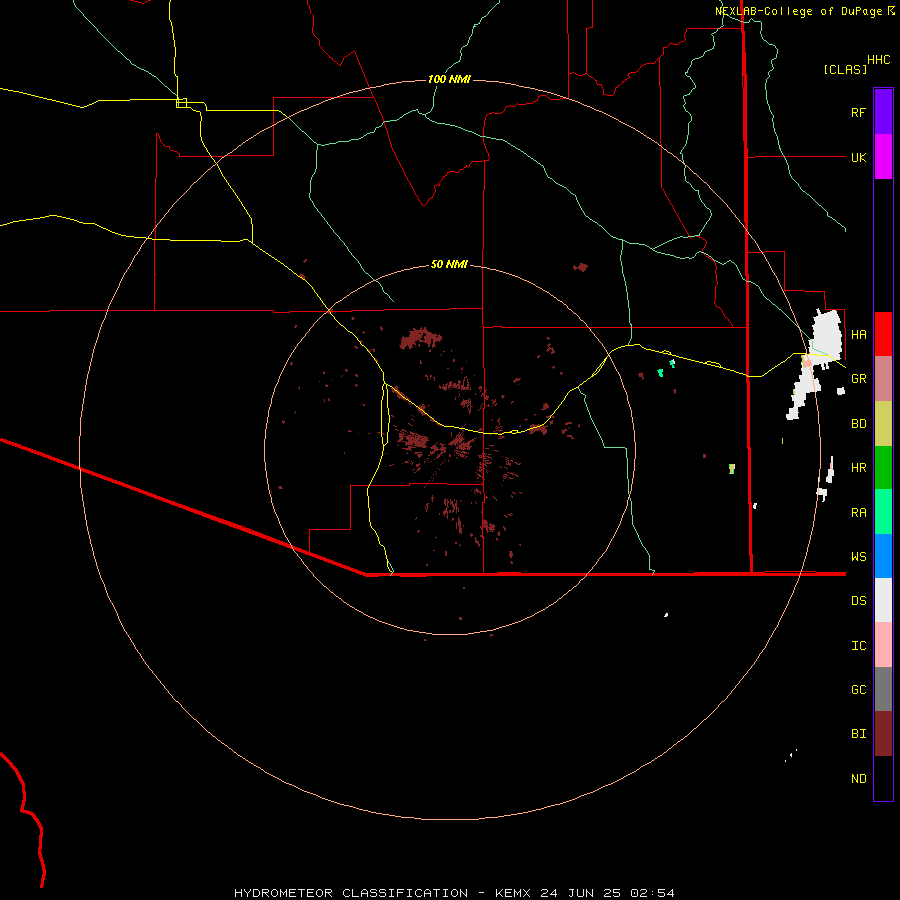This screenshot has width=900, height=900.
Task: Click the brown biological echo cluster north of radar
Action: tap(421, 338)
